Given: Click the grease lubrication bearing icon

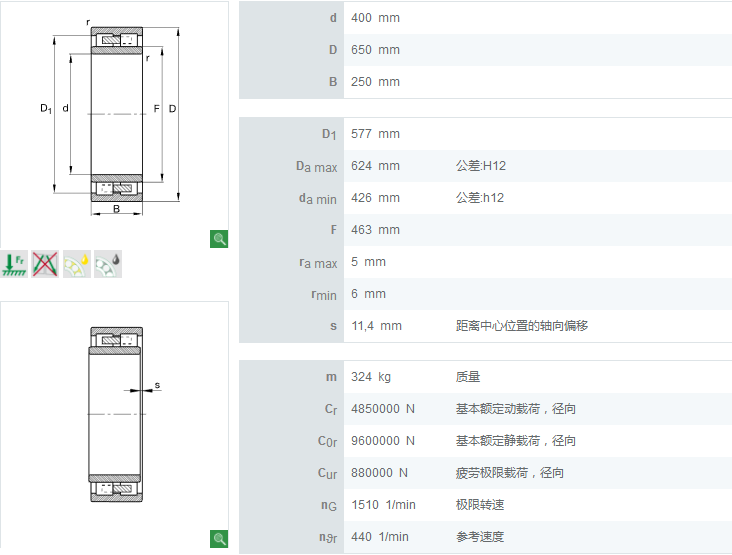Looking at the screenshot, I should (108, 264).
